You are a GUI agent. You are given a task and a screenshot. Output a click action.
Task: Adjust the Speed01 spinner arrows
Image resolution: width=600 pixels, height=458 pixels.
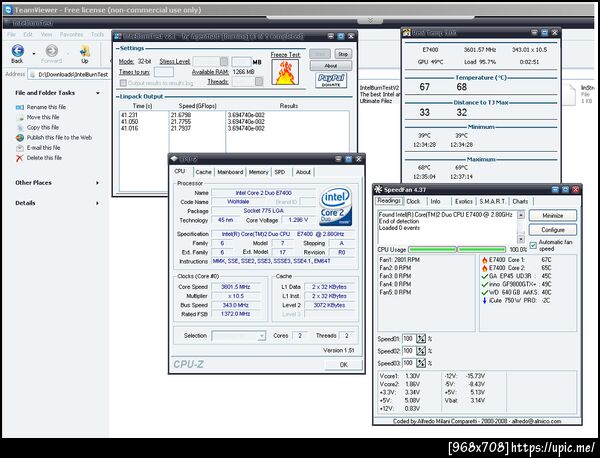coord(421,339)
